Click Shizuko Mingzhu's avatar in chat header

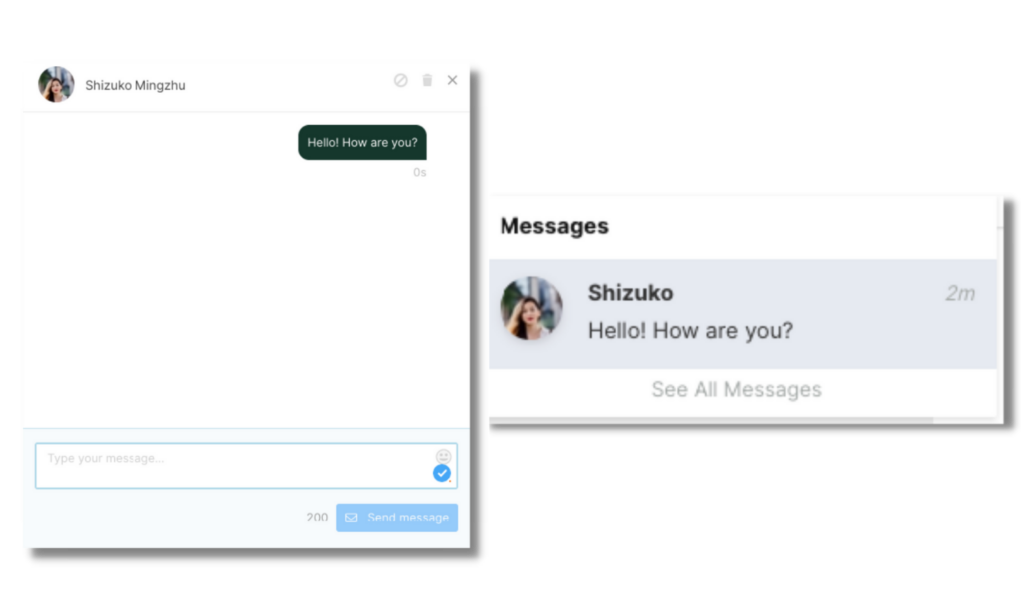[x=56, y=84]
